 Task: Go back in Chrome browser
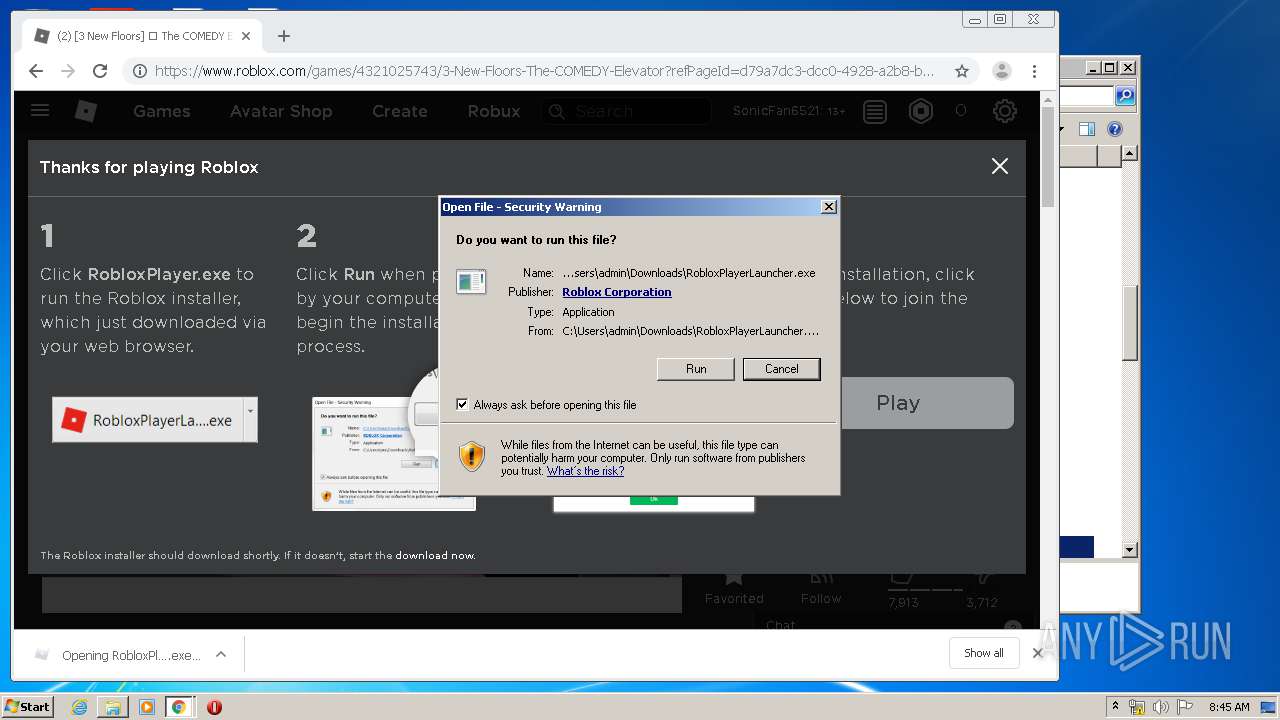coord(36,71)
